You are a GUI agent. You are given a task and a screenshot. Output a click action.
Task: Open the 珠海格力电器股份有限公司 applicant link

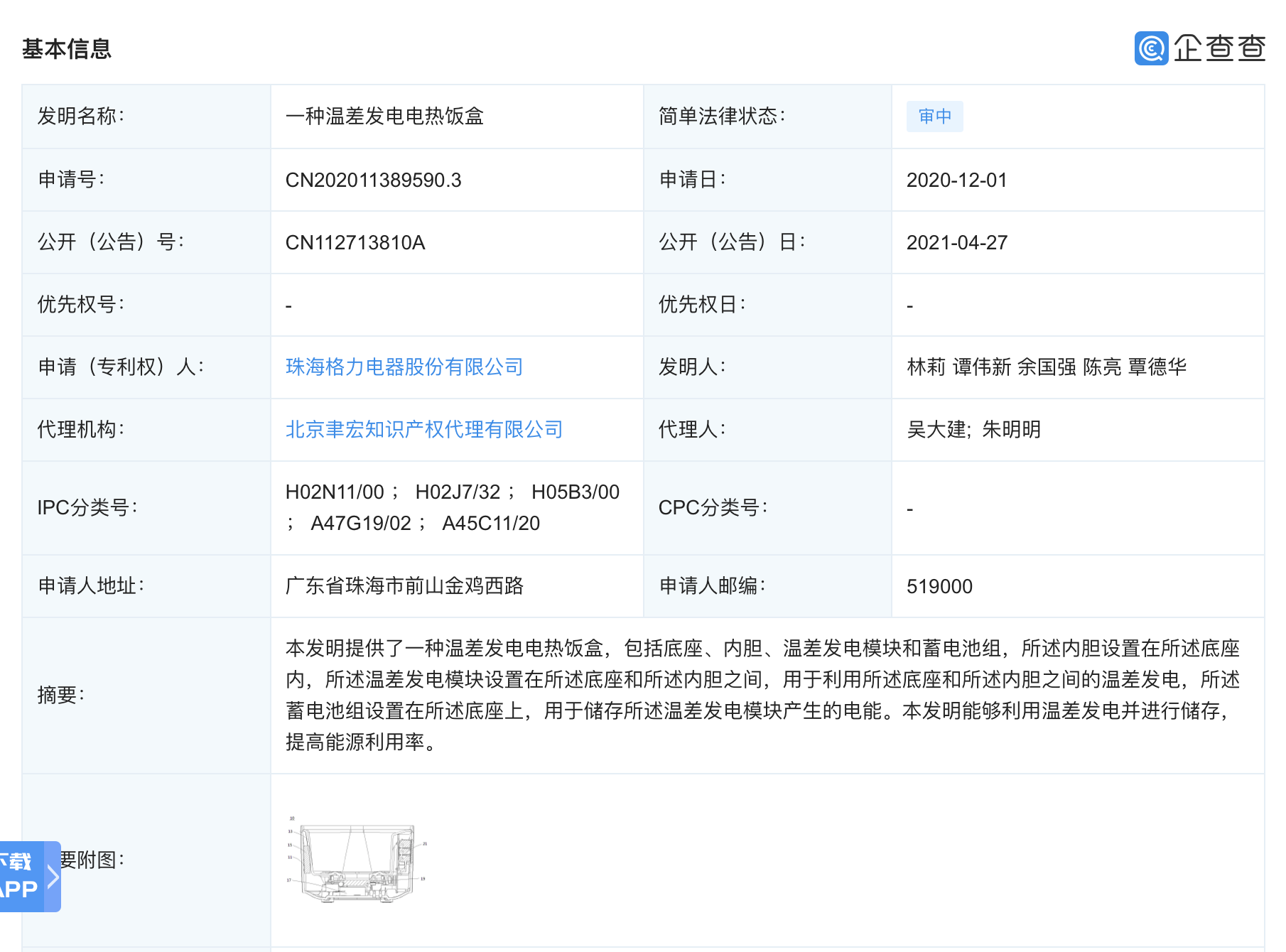click(x=404, y=367)
